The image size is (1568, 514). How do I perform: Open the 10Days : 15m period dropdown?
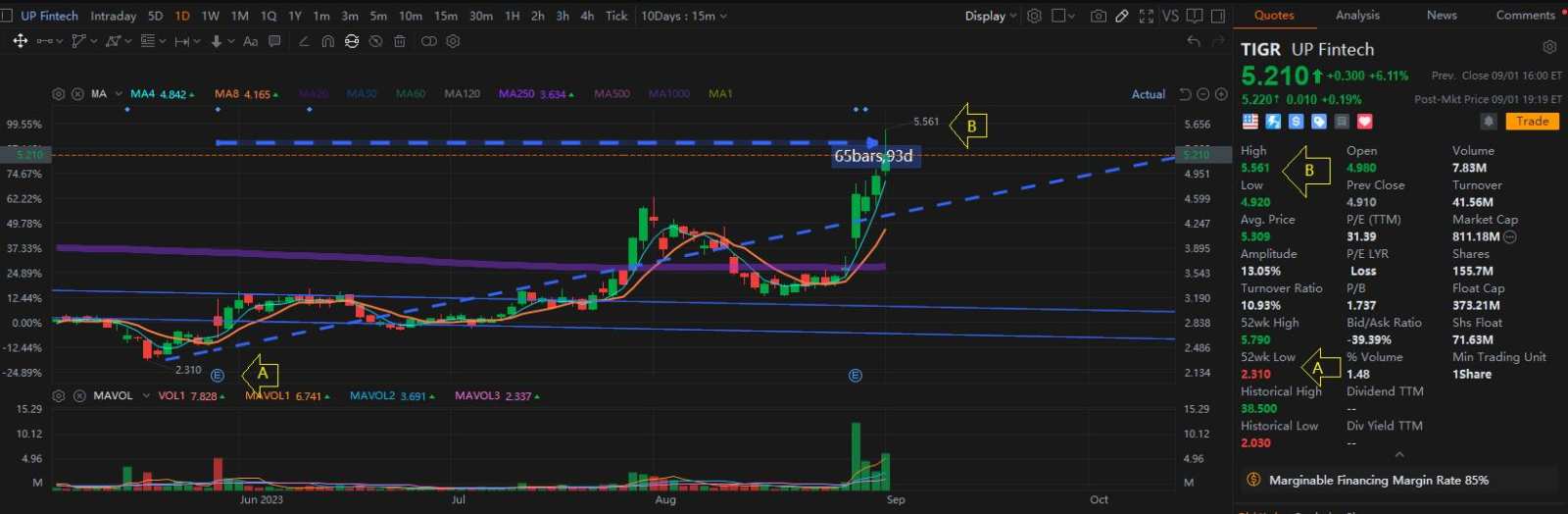(x=684, y=16)
